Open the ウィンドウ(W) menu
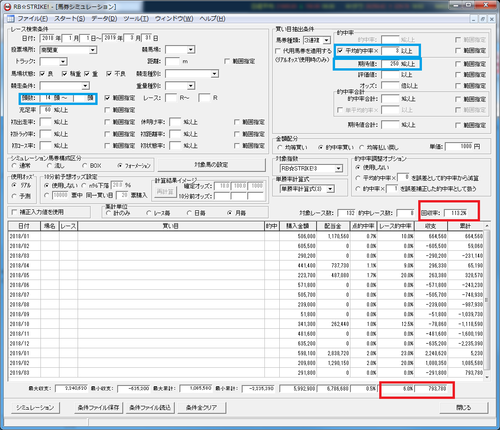The width and height of the screenshot is (500, 430). coord(174,19)
